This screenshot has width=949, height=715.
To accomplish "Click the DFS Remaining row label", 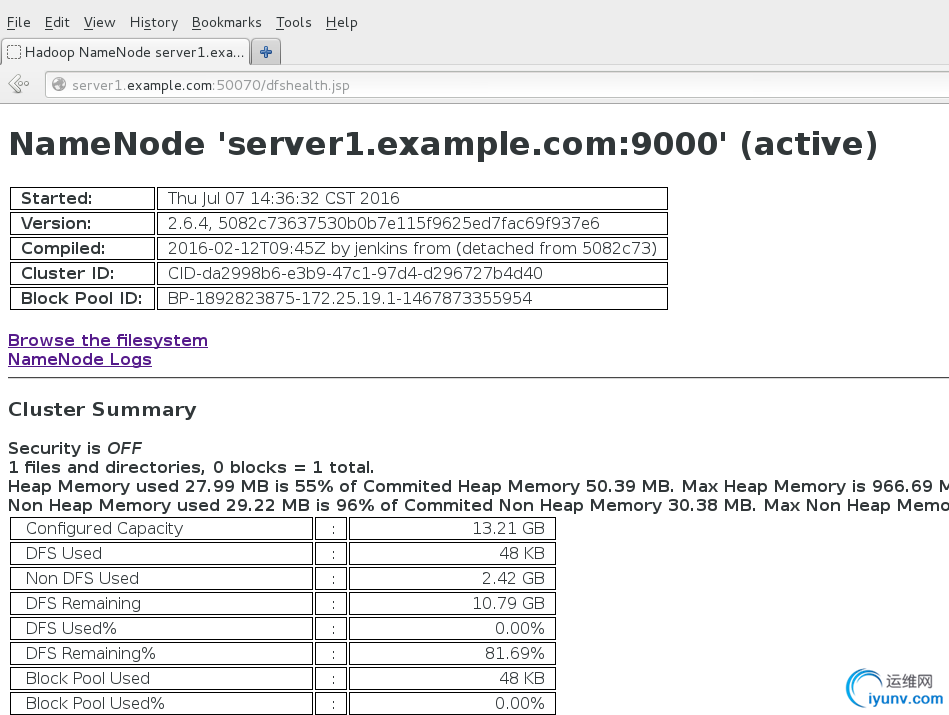I will [162, 604].
